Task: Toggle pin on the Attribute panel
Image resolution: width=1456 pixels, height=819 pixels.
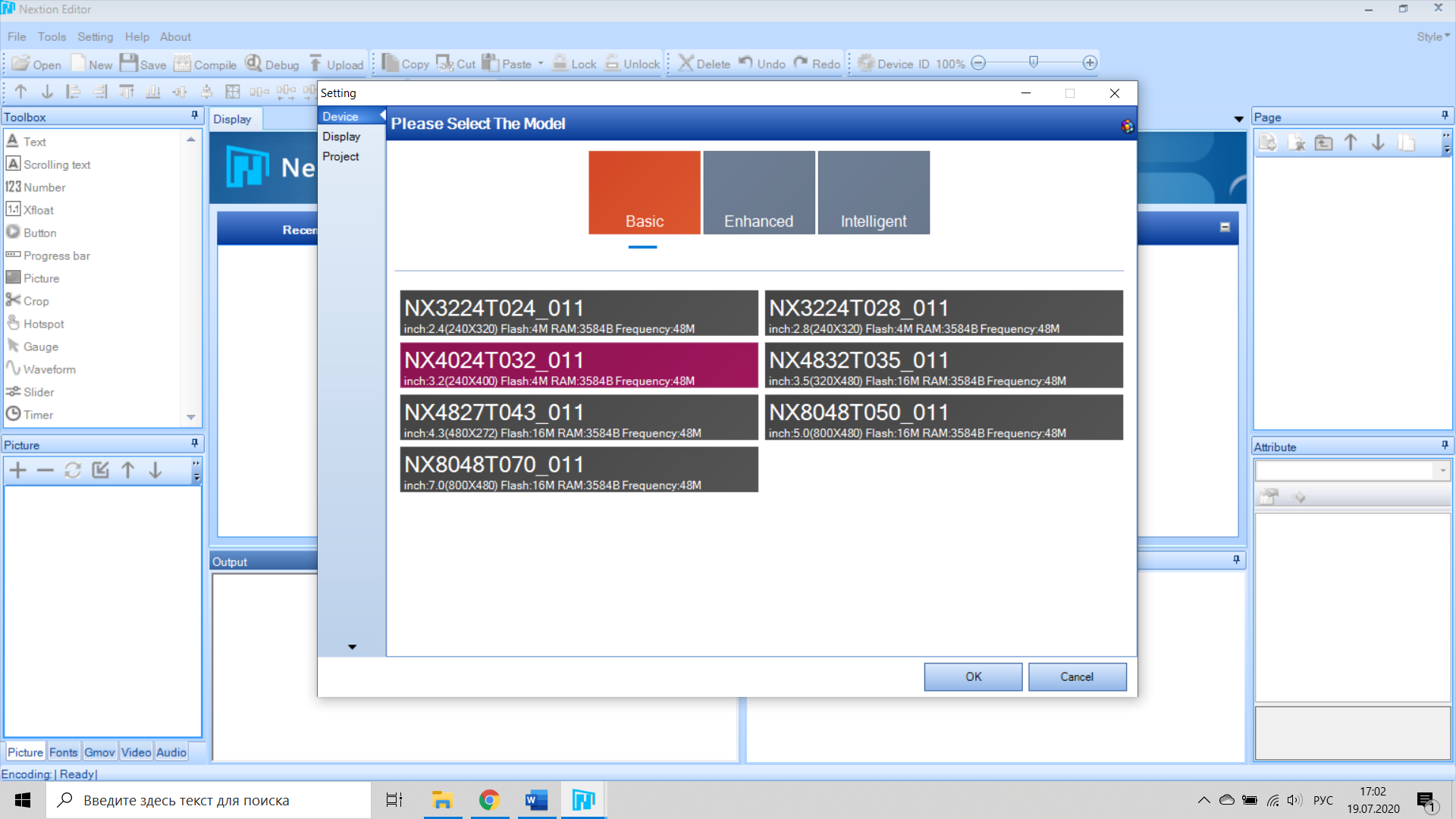Action: (x=1445, y=445)
